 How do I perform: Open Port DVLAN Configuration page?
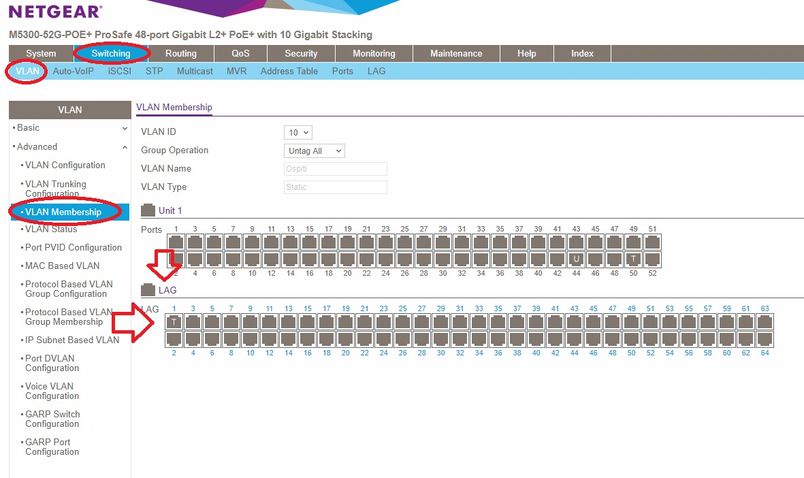(x=52, y=363)
